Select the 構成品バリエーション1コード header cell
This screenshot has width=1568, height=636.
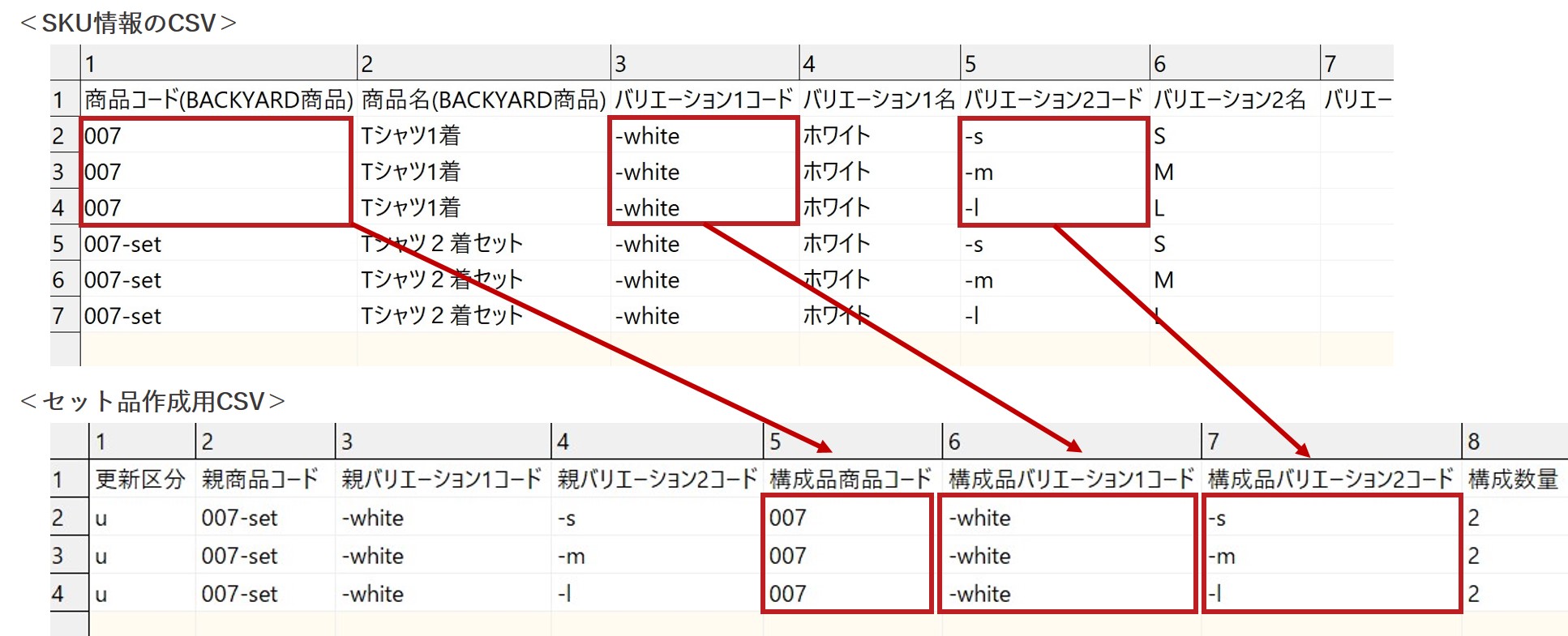(1072, 479)
